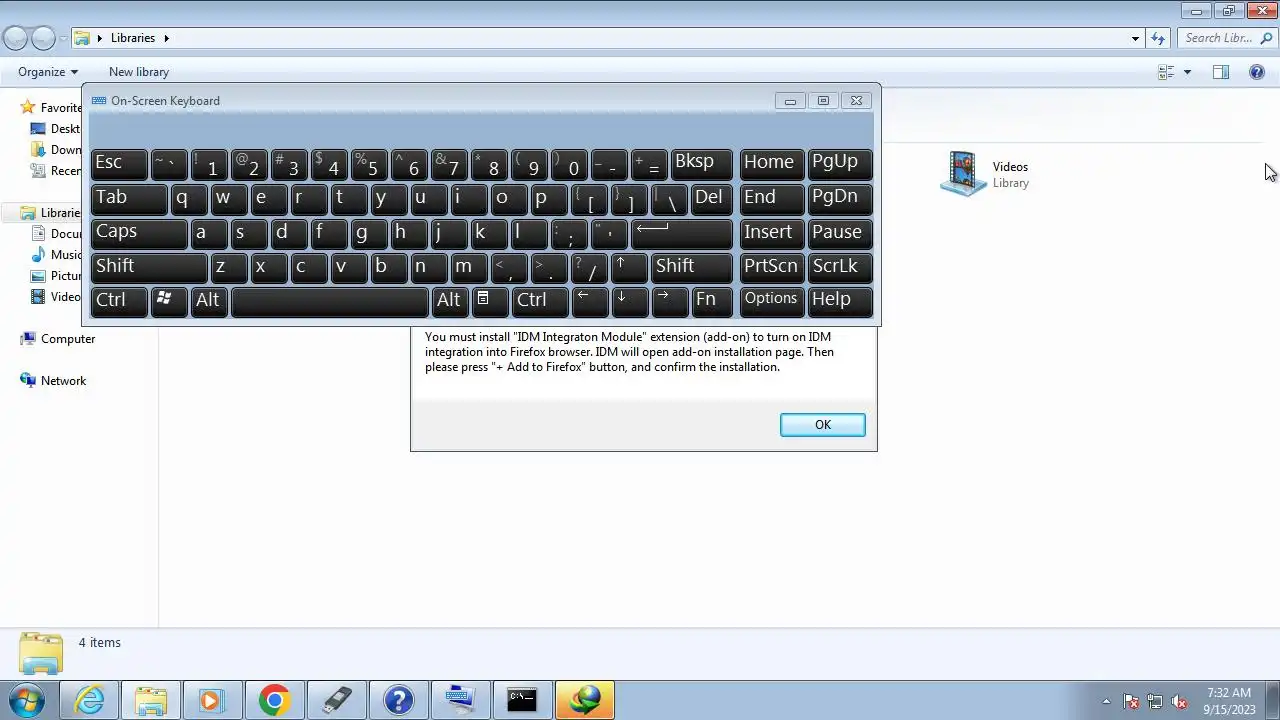Click the down arrow key on keyboard
Image resolution: width=1280 pixels, height=720 pixels.
pos(630,301)
